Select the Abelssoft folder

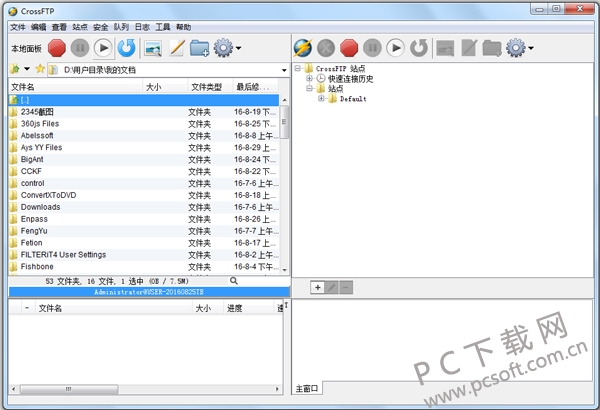144,136
